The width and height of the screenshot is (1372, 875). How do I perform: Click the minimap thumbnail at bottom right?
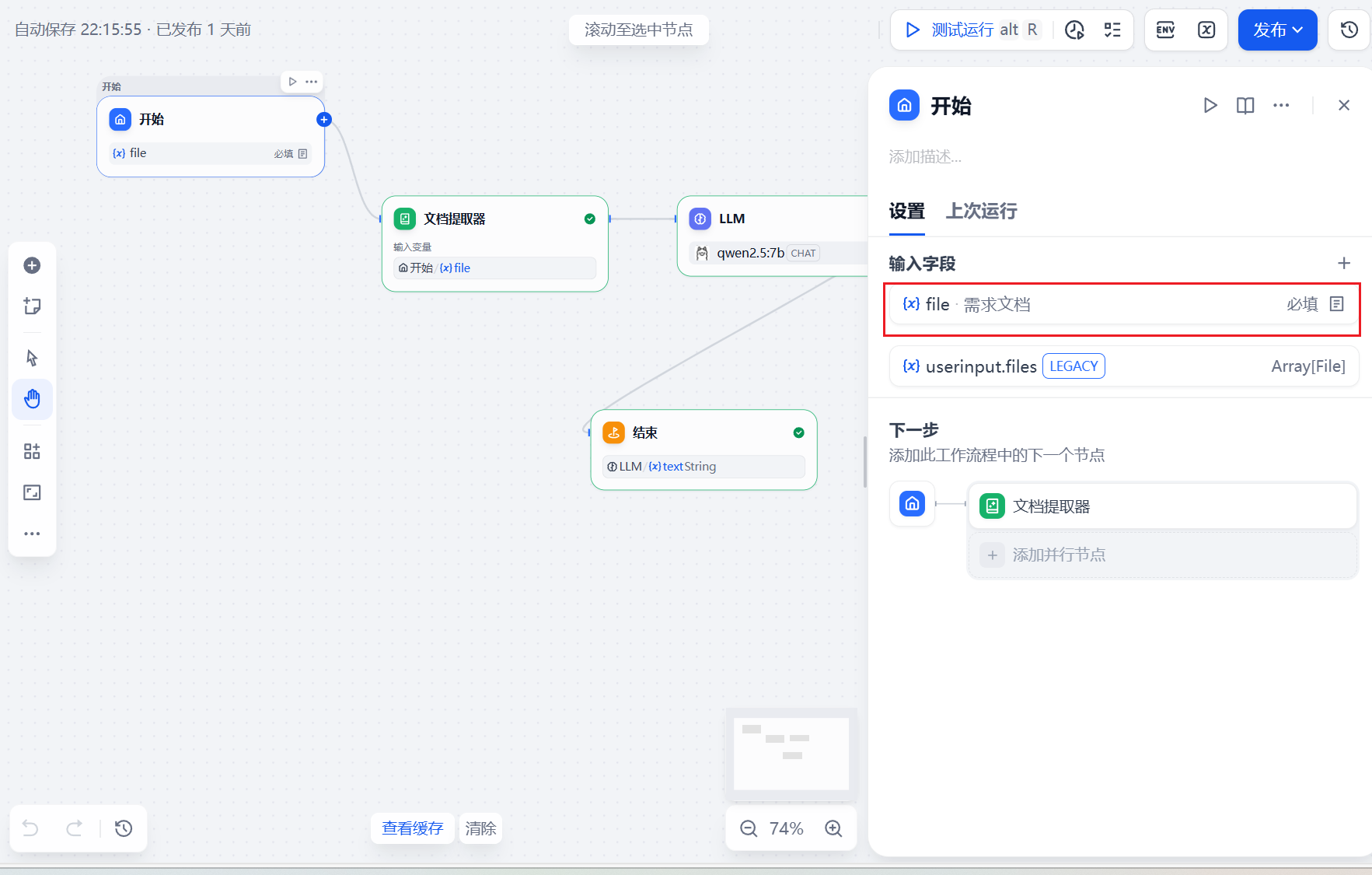(x=791, y=753)
